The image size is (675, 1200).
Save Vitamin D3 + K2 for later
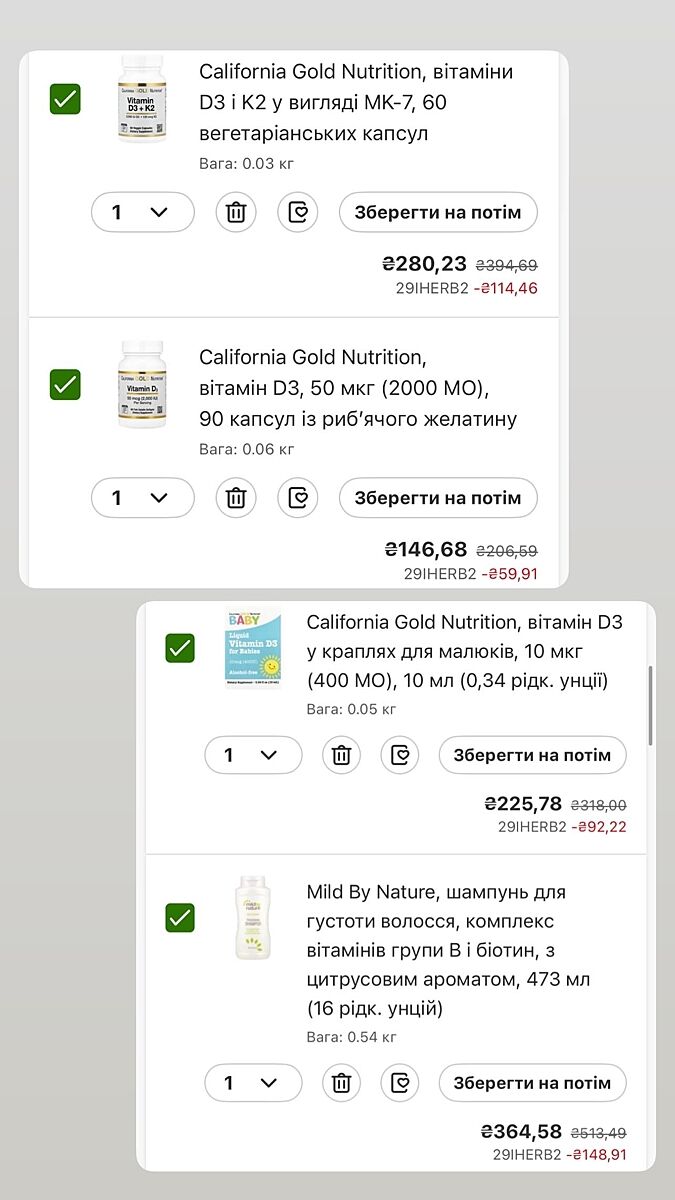tap(437, 212)
